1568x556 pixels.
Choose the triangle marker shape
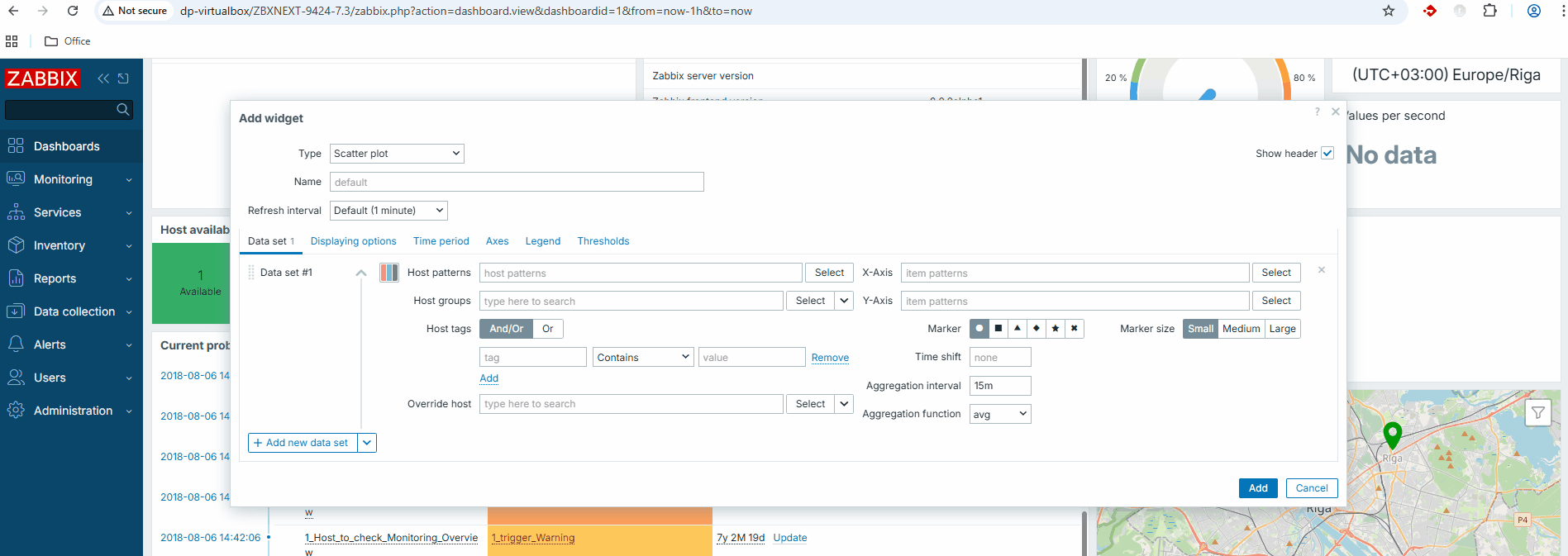coord(1018,329)
